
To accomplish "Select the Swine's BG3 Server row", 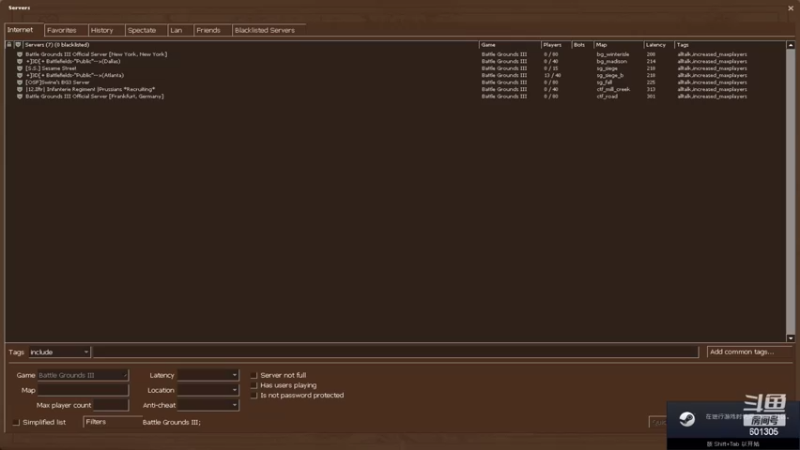I will pos(395,82).
